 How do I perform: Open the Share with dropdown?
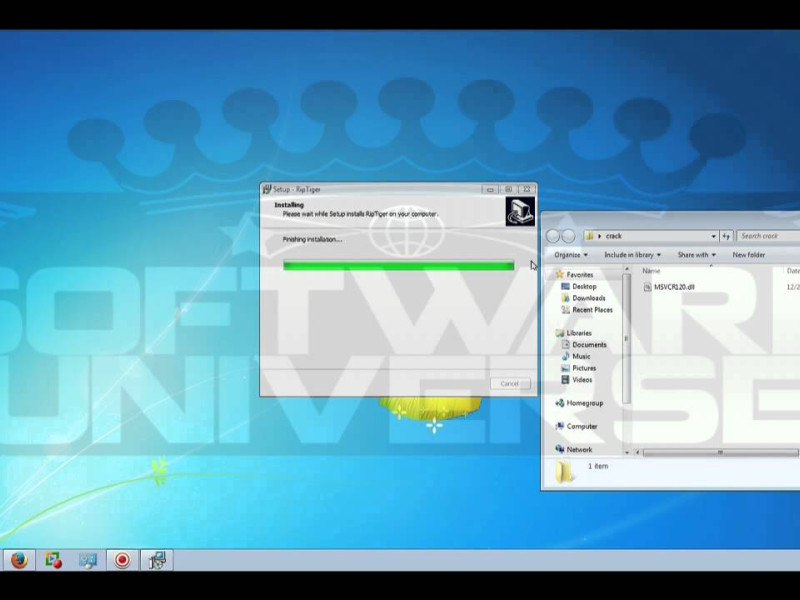696,255
